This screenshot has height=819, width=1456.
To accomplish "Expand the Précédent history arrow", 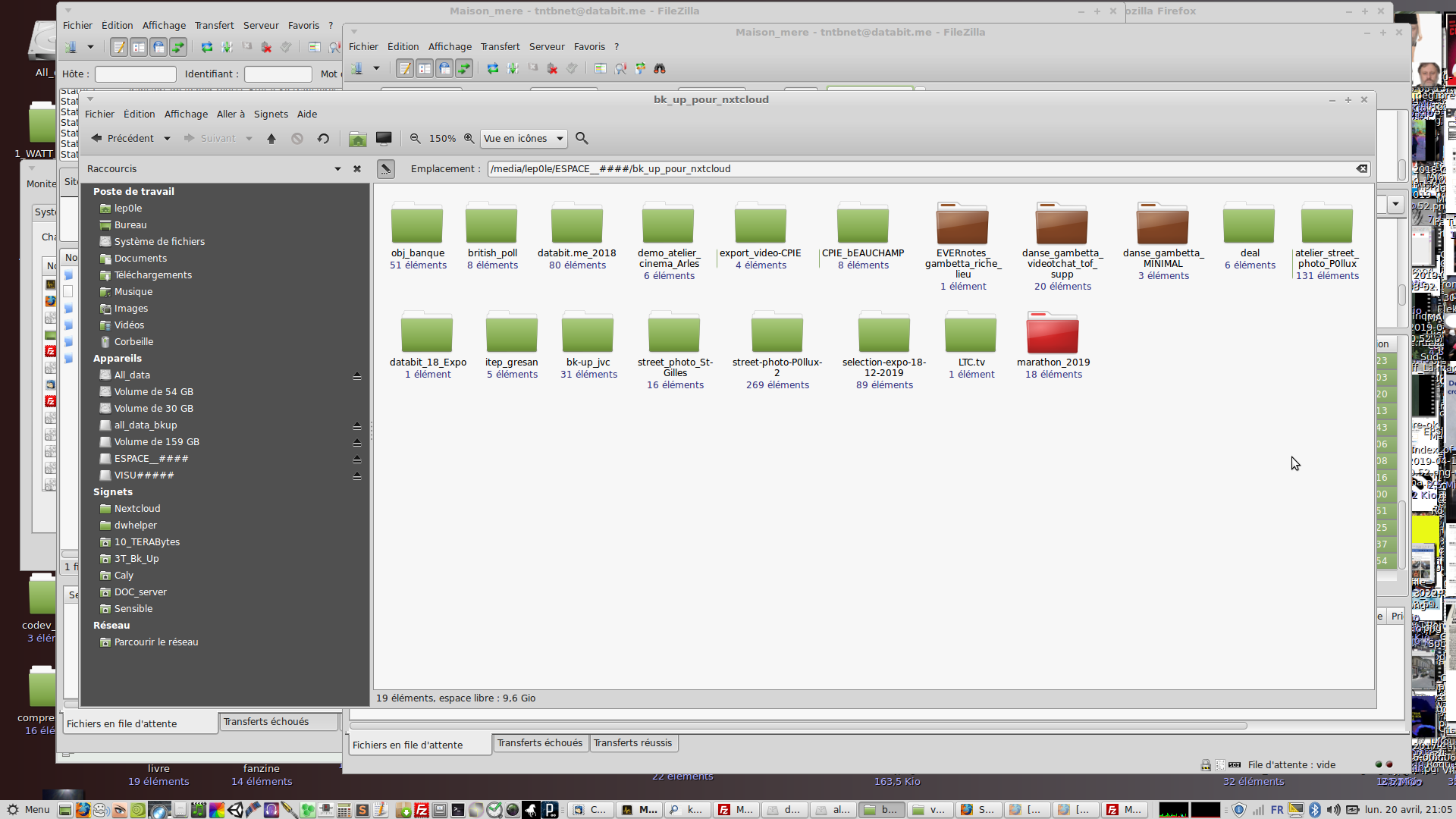I will (x=167, y=139).
